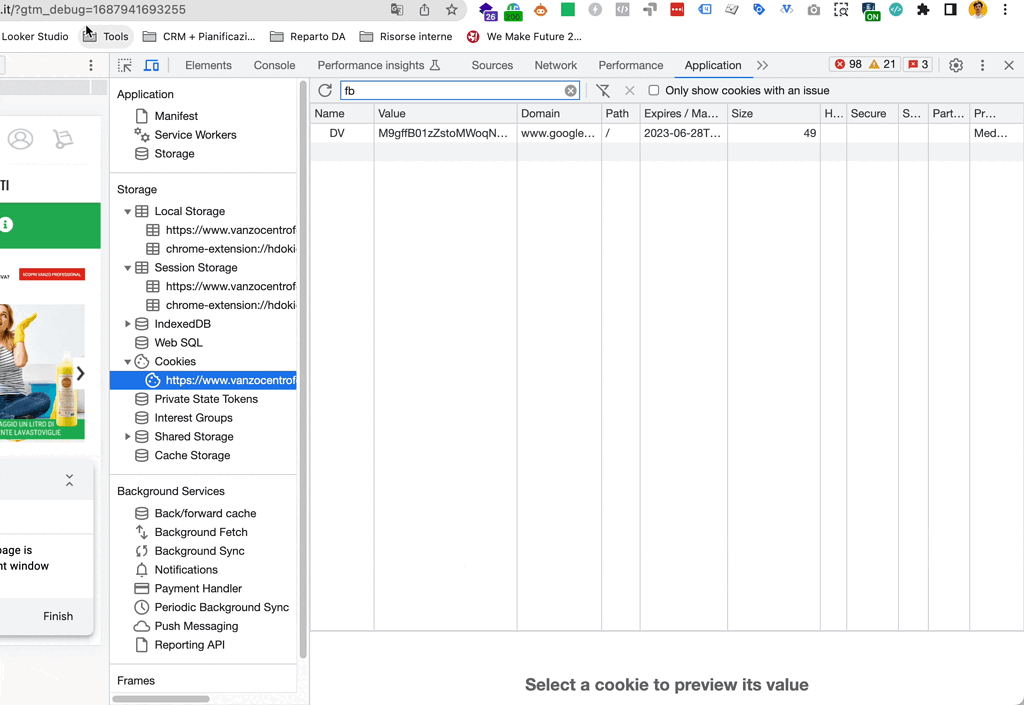Show more DevTools tabs chevron

pyautogui.click(x=763, y=65)
